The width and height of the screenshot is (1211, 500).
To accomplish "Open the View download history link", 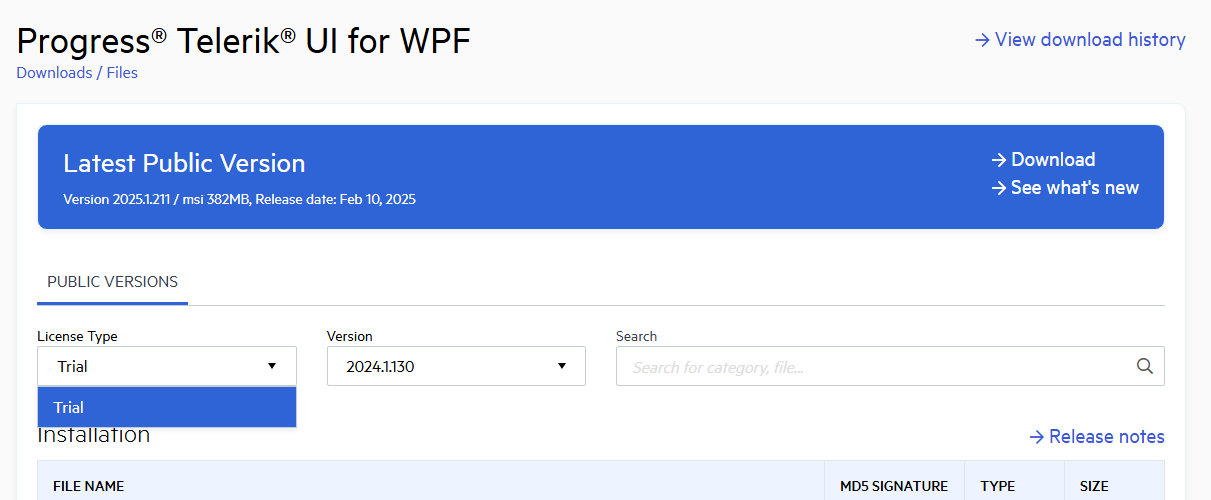I will tap(1090, 40).
